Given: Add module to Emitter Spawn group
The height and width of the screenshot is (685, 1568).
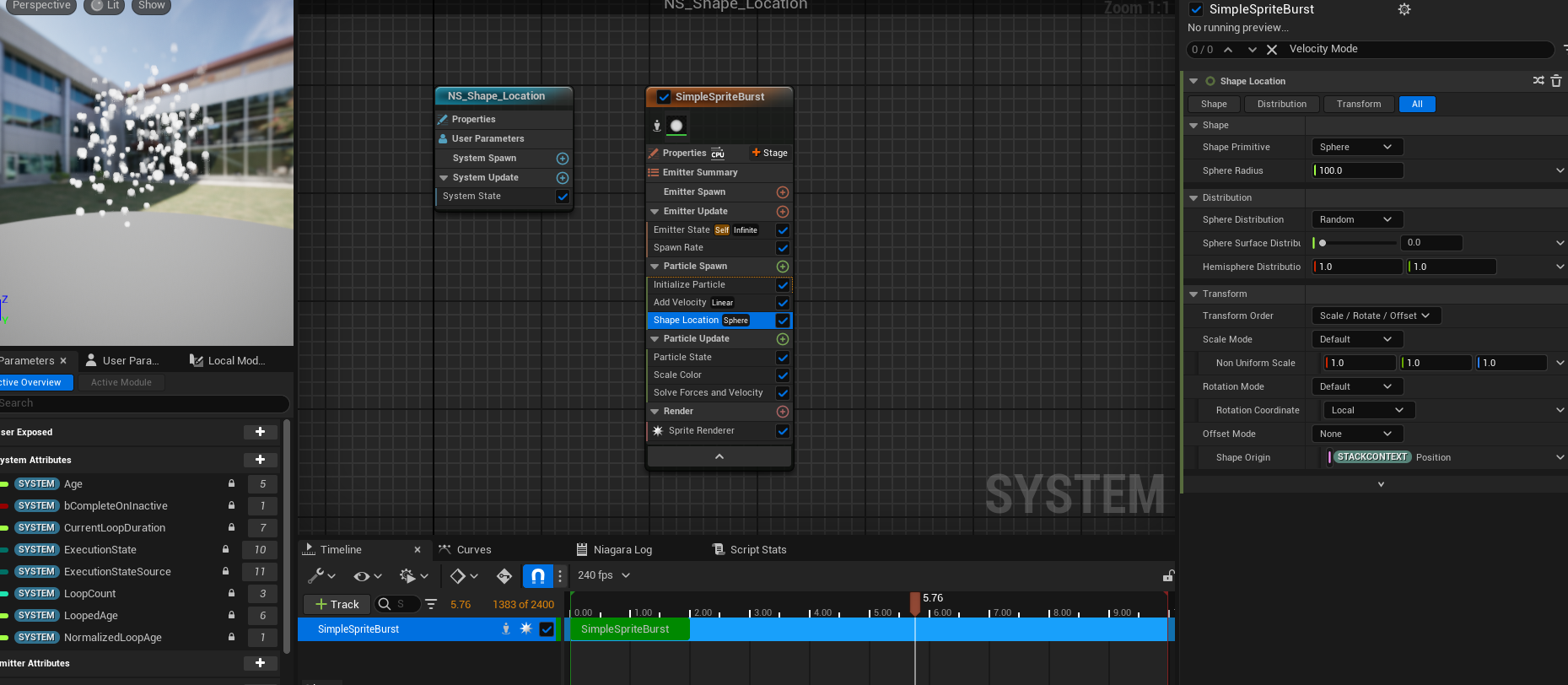Looking at the screenshot, I should (x=783, y=192).
